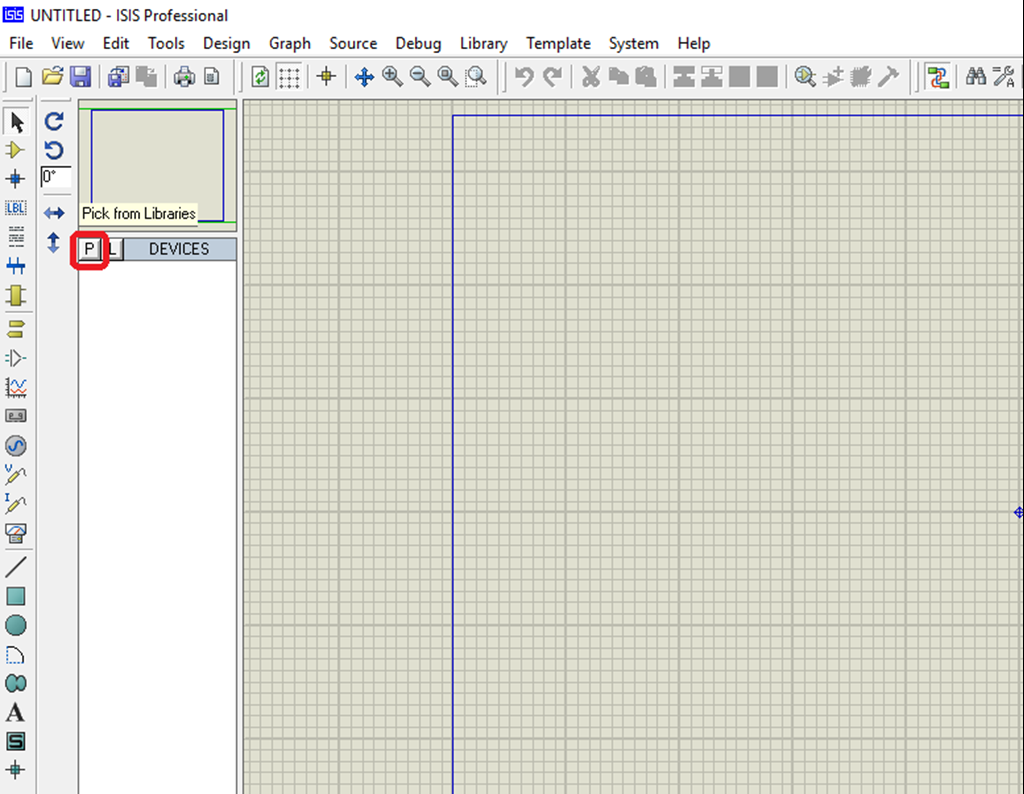Select the Generator mode sine icon
The image size is (1024, 794).
click(15, 445)
